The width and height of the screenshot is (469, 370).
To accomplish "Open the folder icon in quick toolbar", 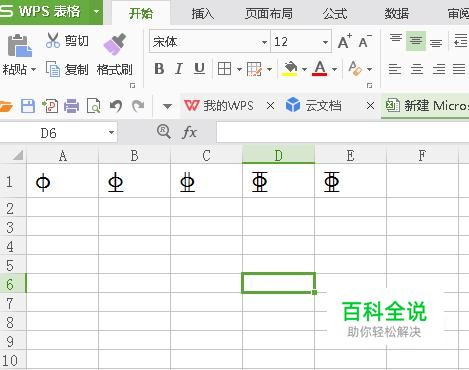I will (x=6, y=106).
